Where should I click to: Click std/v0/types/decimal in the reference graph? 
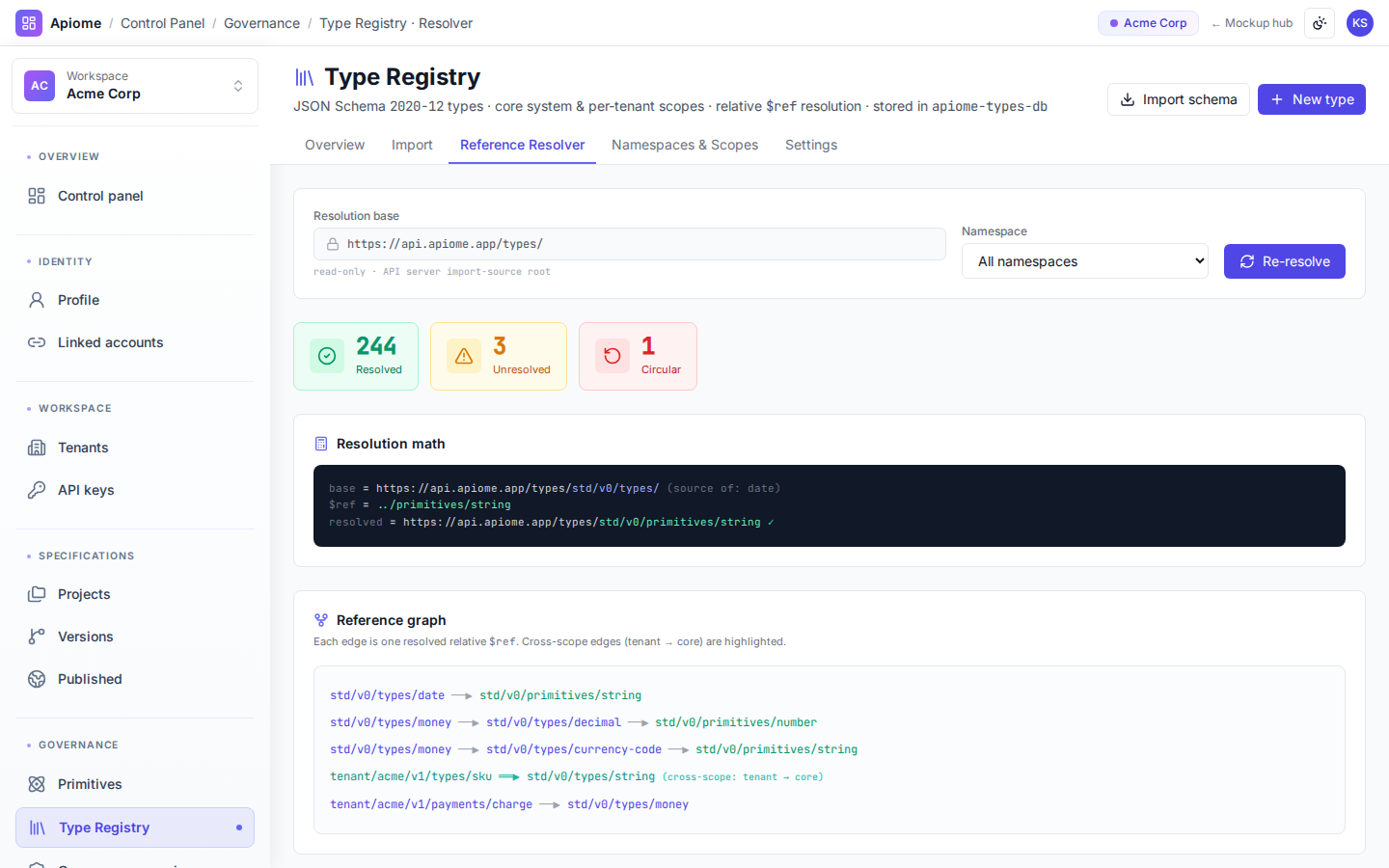(554, 722)
